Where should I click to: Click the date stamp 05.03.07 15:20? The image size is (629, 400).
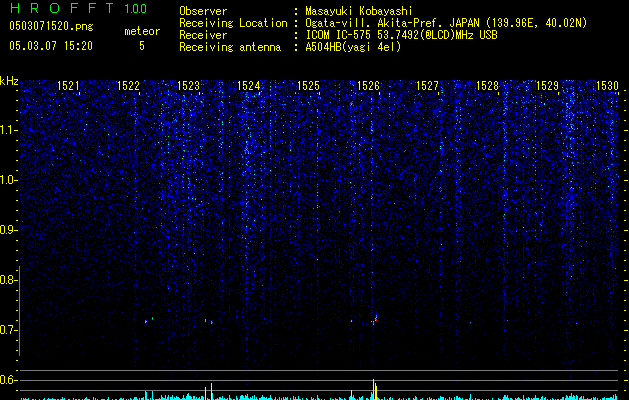(51, 46)
